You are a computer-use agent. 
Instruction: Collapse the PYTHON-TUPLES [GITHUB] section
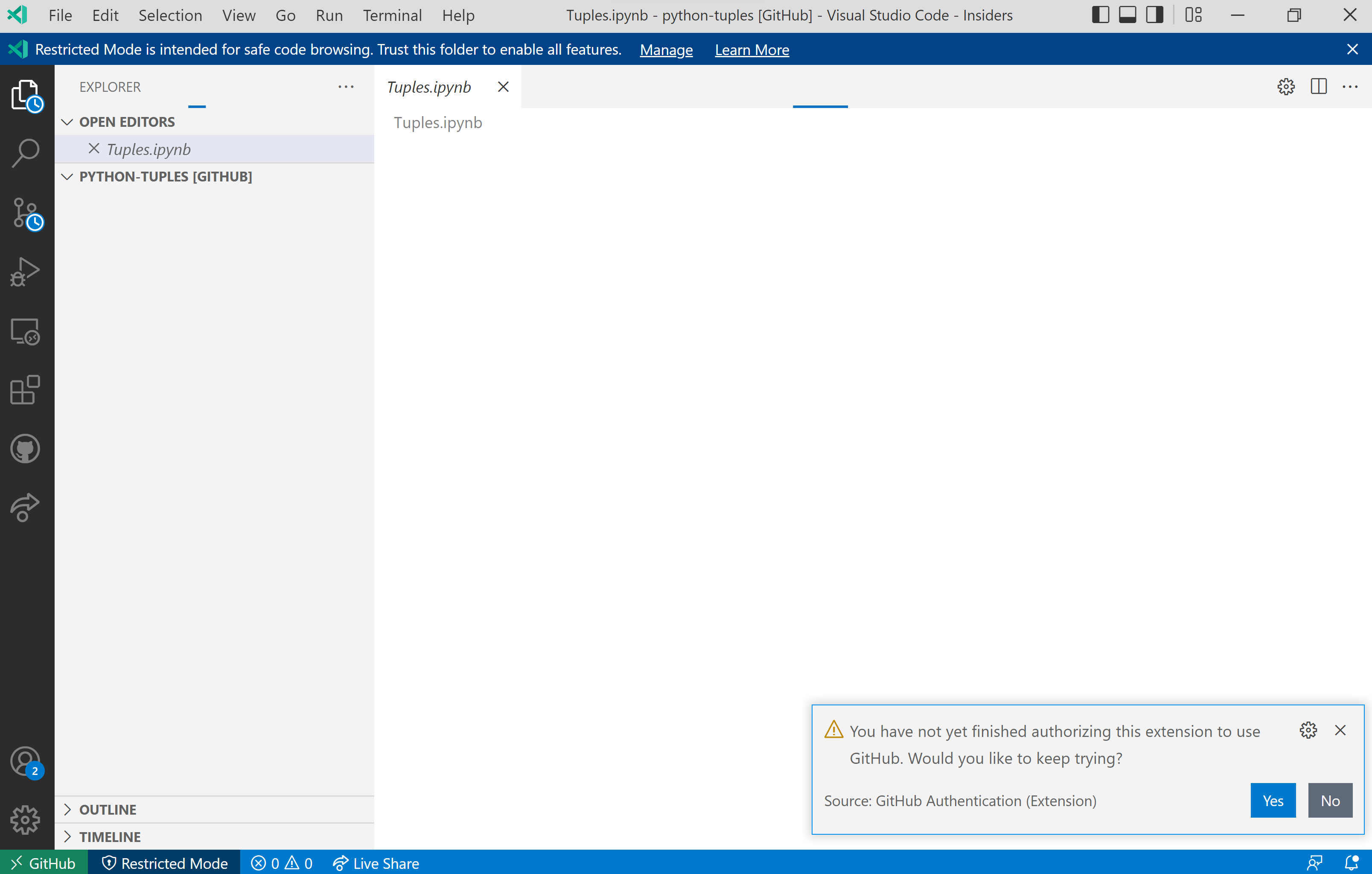pos(67,176)
